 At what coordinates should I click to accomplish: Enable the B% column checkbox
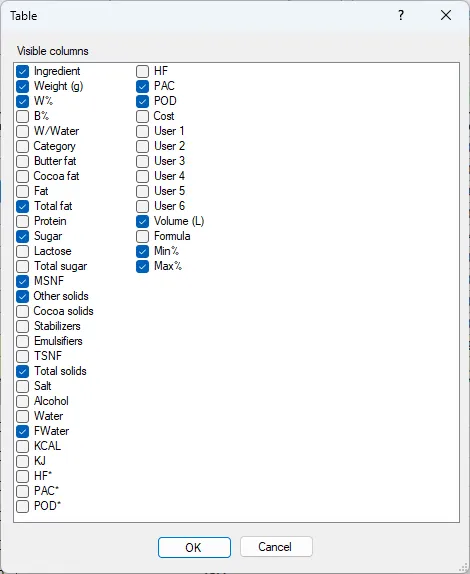point(22,116)
